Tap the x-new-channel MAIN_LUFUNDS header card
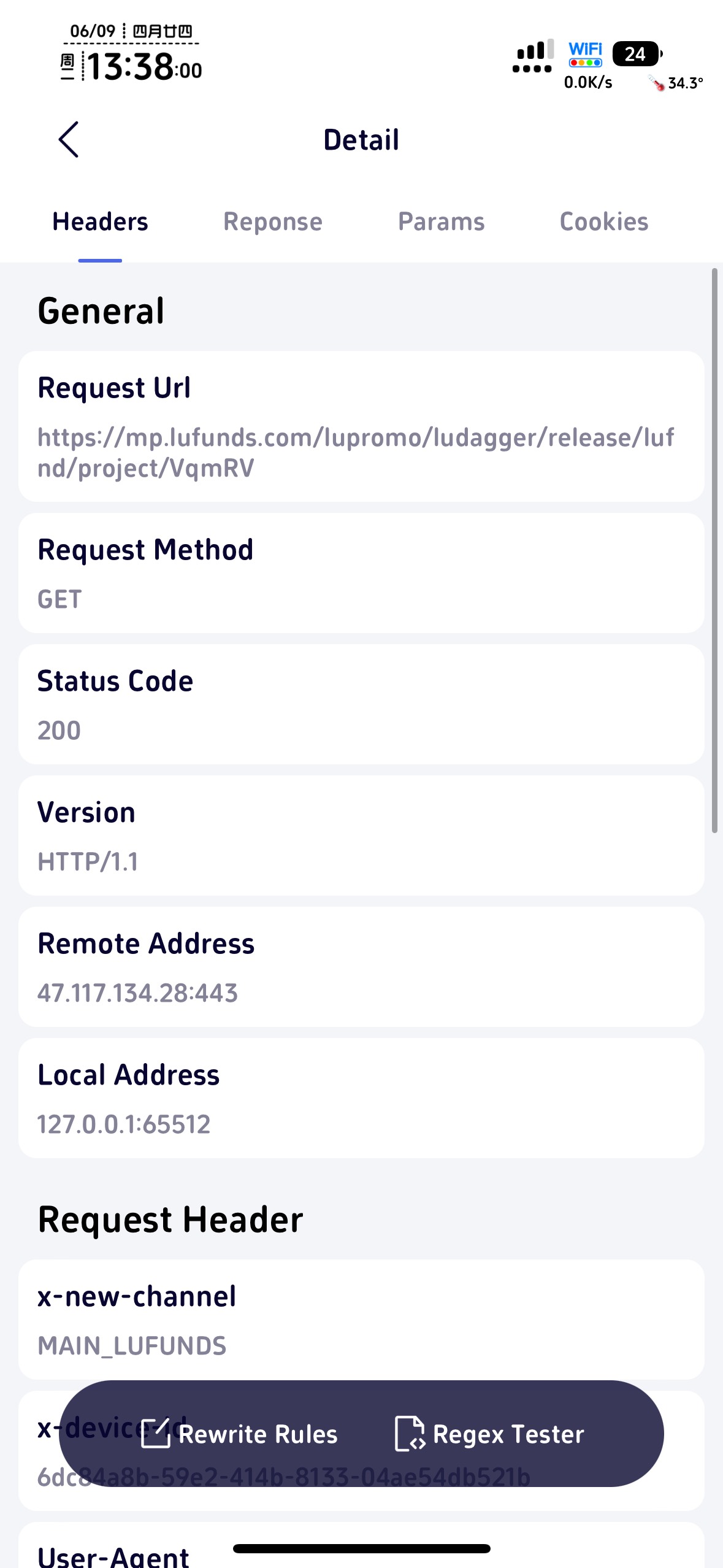723x1568 pixels. tap(361, 1320)
